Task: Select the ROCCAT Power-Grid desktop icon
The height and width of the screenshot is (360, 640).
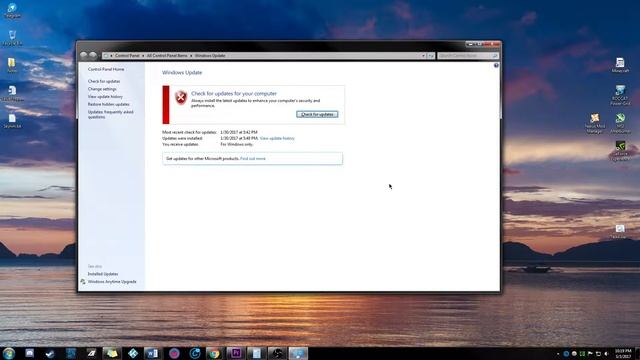Action: pos(620,95)
